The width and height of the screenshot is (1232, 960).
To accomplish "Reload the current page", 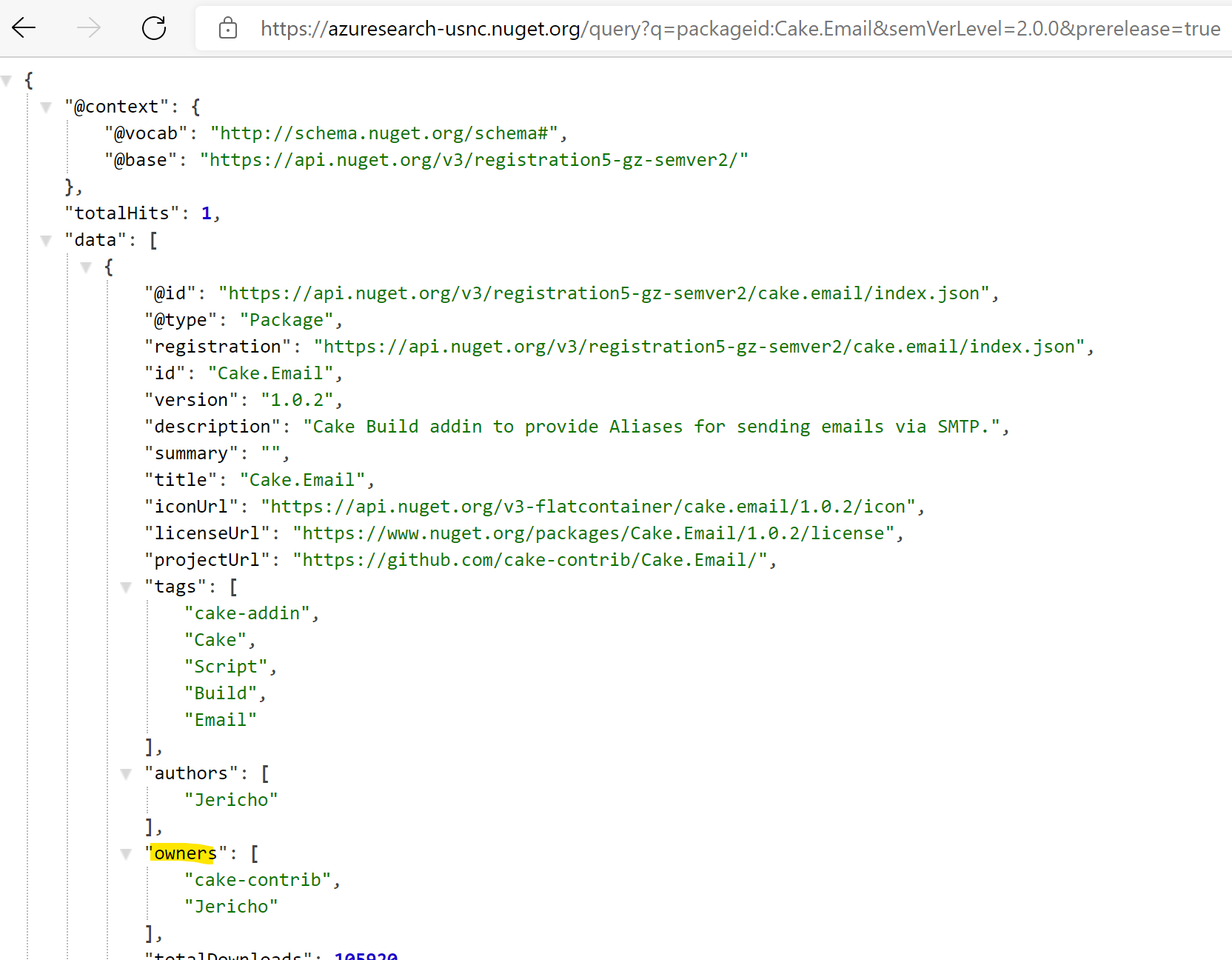I will (x=155, y=28).
